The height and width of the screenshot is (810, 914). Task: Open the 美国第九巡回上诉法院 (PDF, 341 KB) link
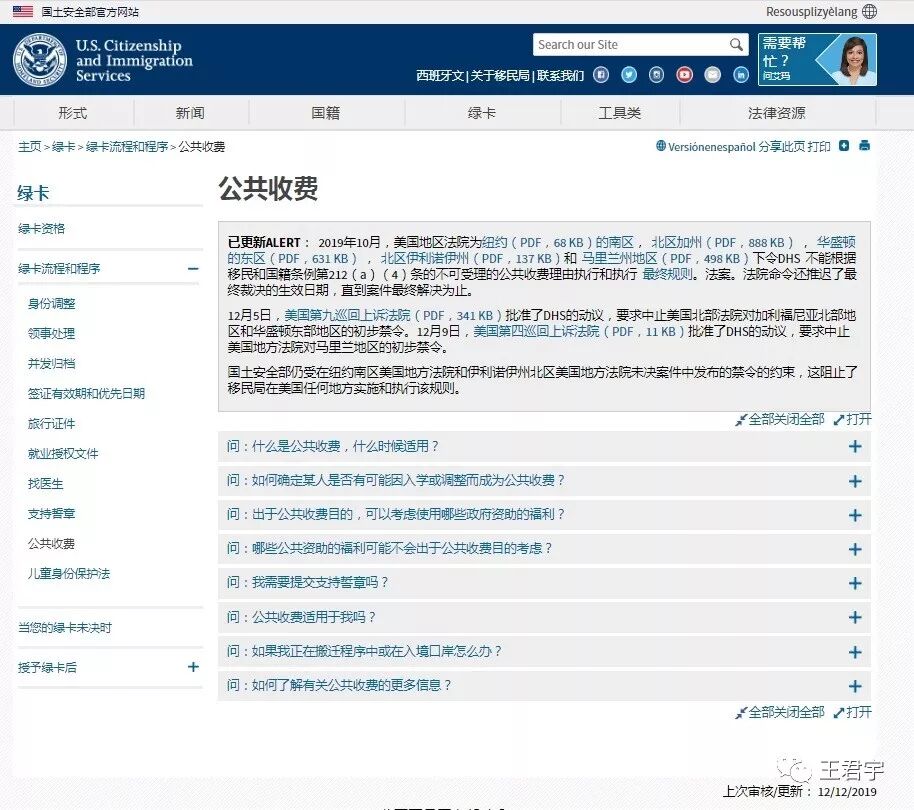pos(393,315)
